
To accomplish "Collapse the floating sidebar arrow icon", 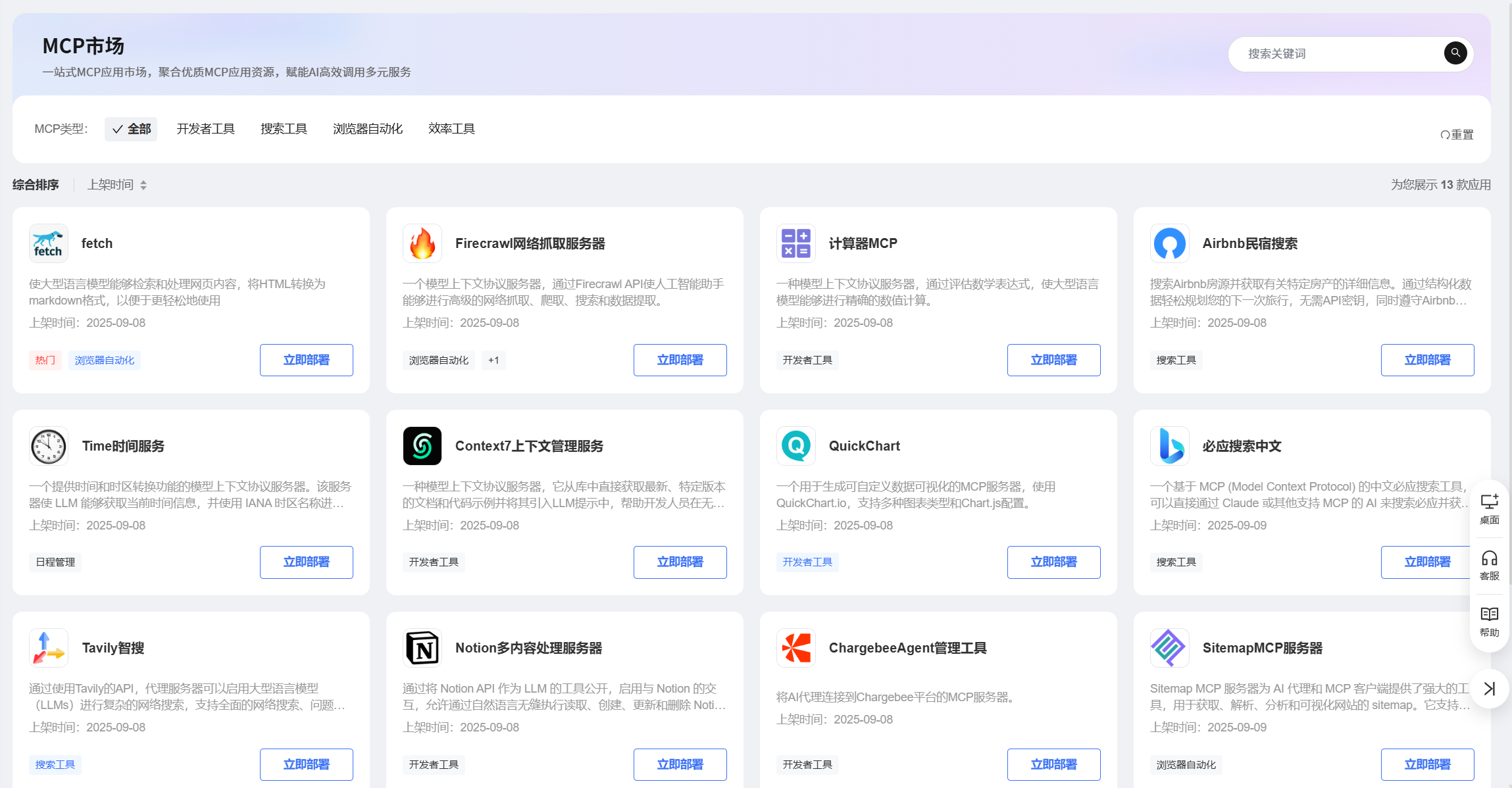I will click(x=1489, y=689).
